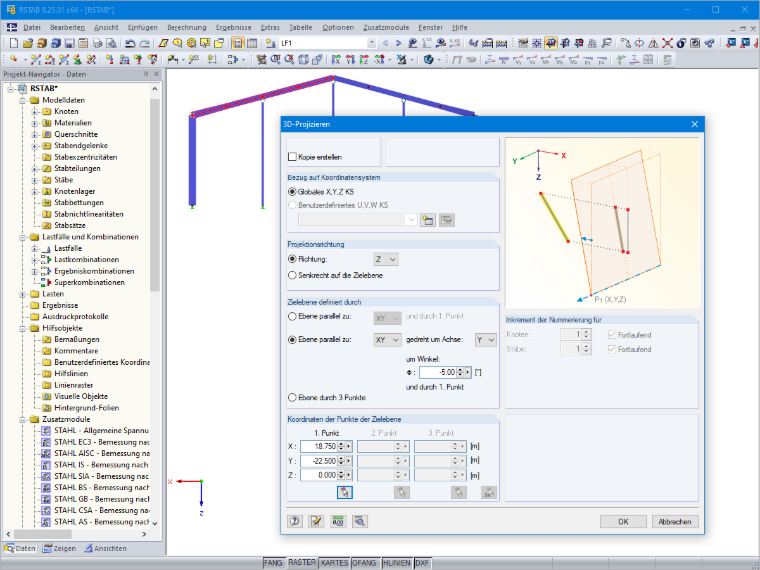760x570 pixels.
Task: Select Senkrecht auf die Zielebene option
Action: point(292,275)
